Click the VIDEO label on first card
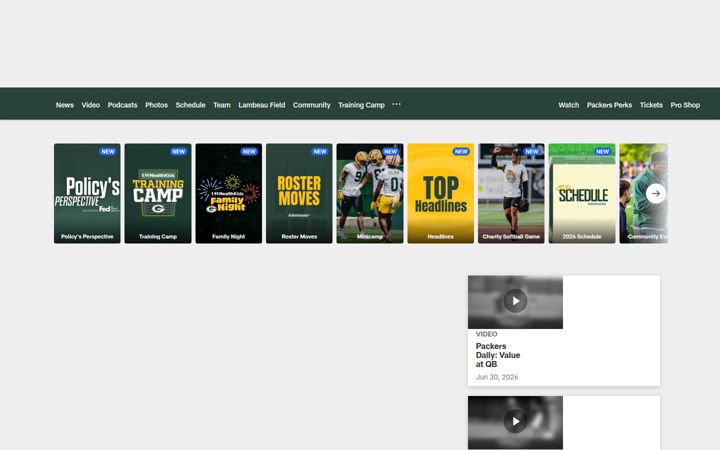720x450 pixels. coord(486,334)
